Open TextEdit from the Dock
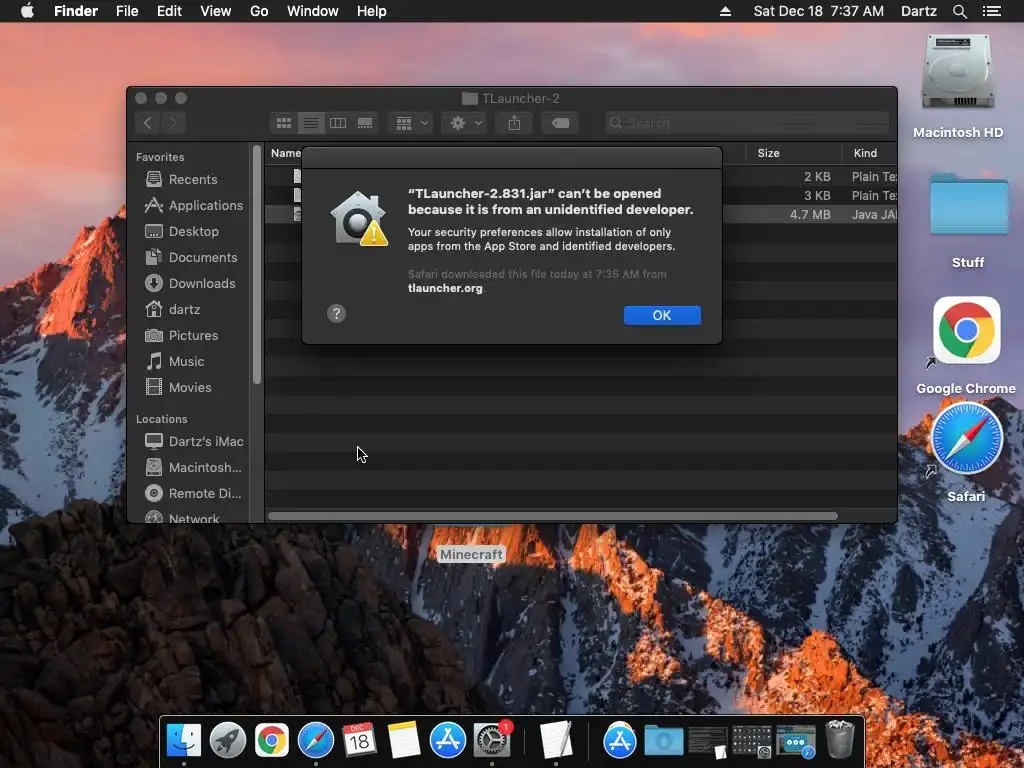The width and height of the screenshot is (1024, 768). (556, 740)
